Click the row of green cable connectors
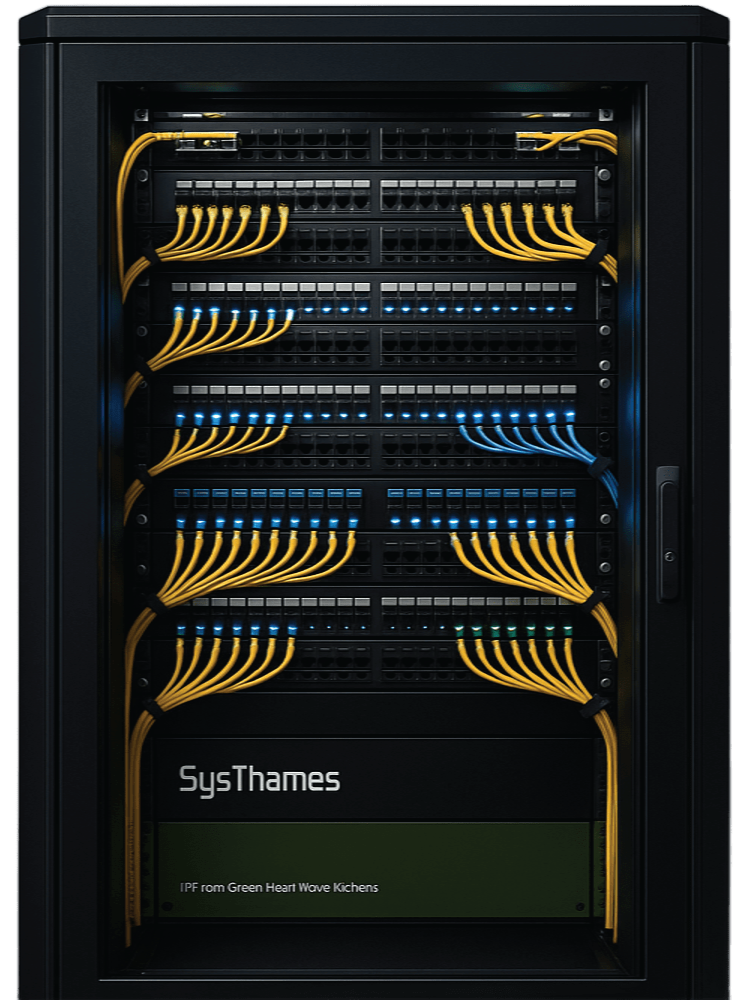This screenshot has width=750, height=1000. click(515, 631)
